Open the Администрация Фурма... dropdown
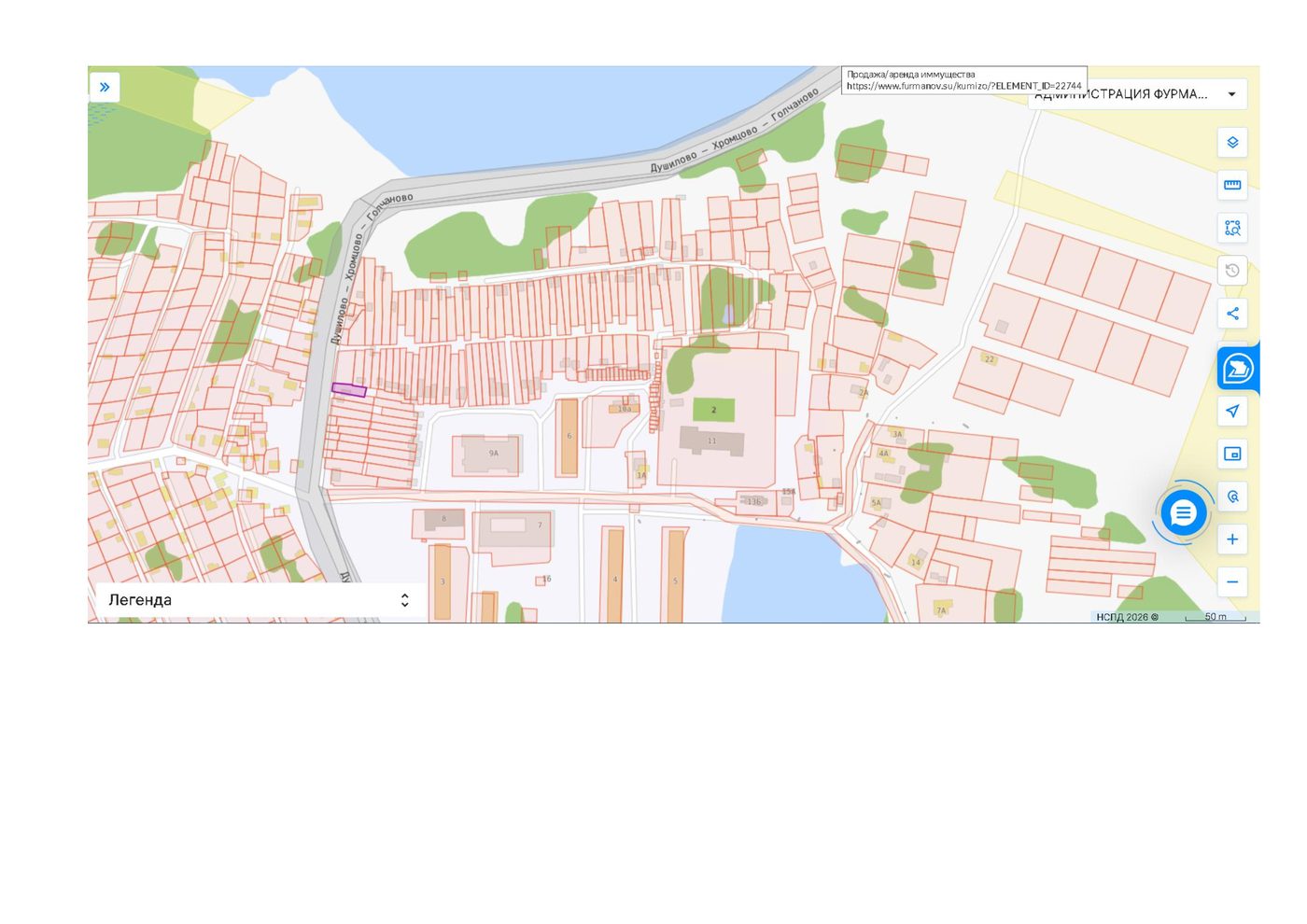The image size is (1307, 924). tap(1137, 94)
